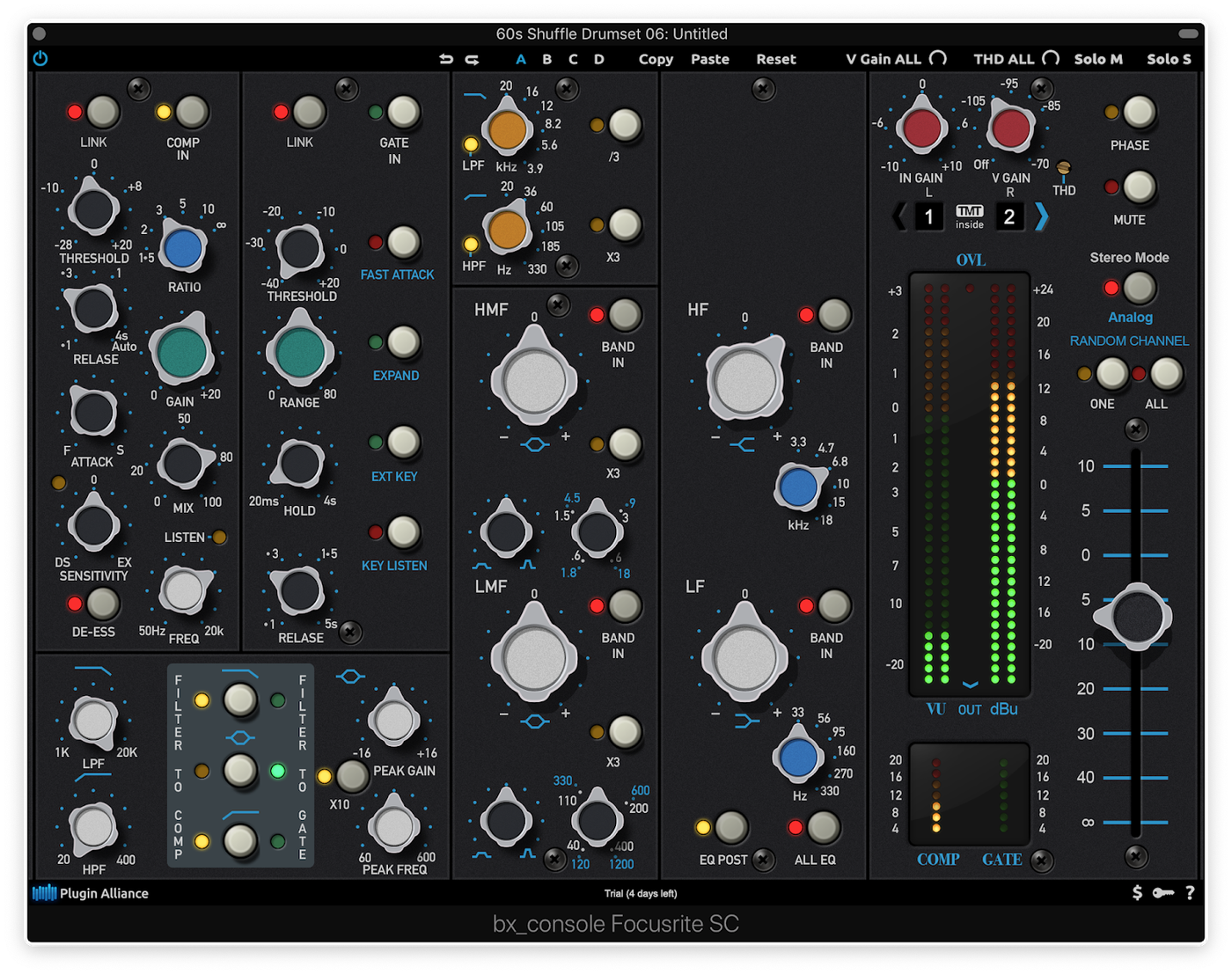Viewport: 1232px width, 974px height.
Task: Click the blue HF kHz frequency knob
Action: point(798,488)
